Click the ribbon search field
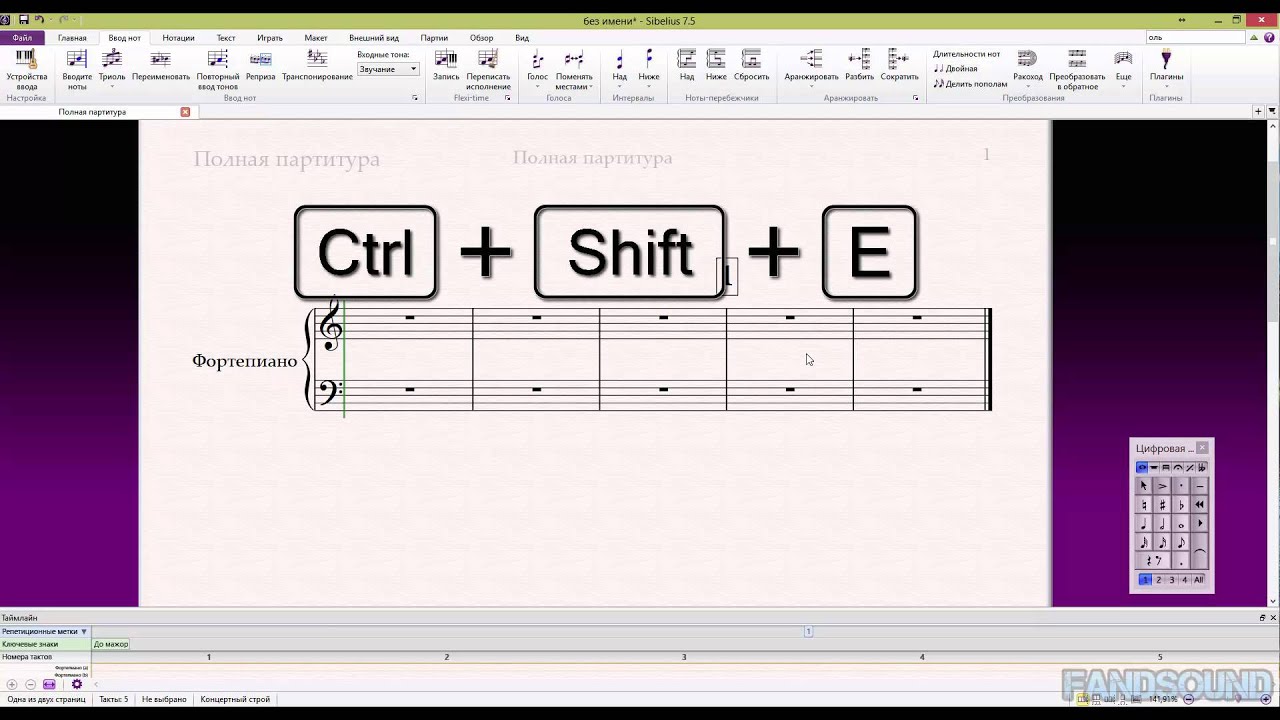 point(1195,38)
